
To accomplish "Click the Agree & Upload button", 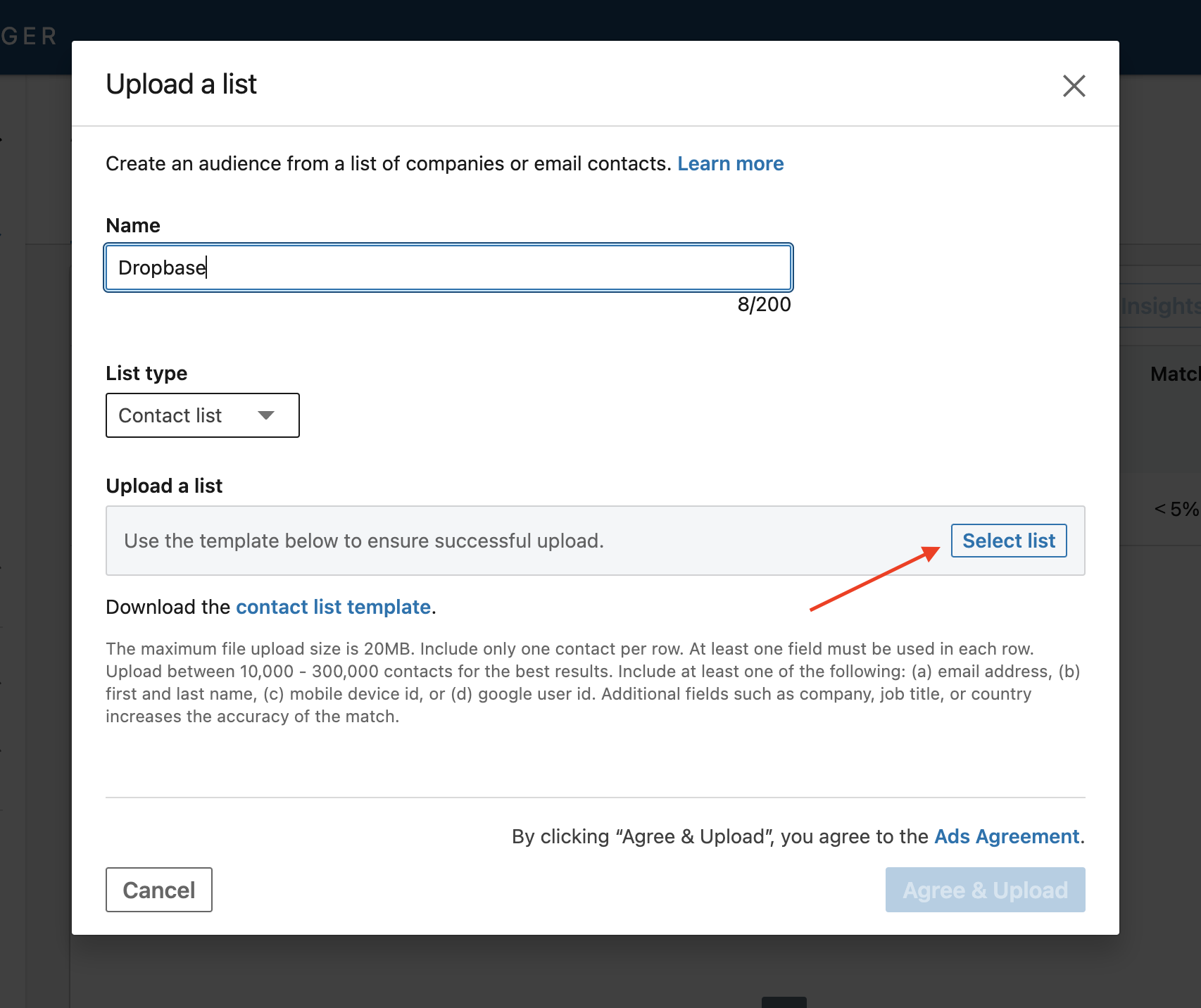I will [x=985, y=890].
